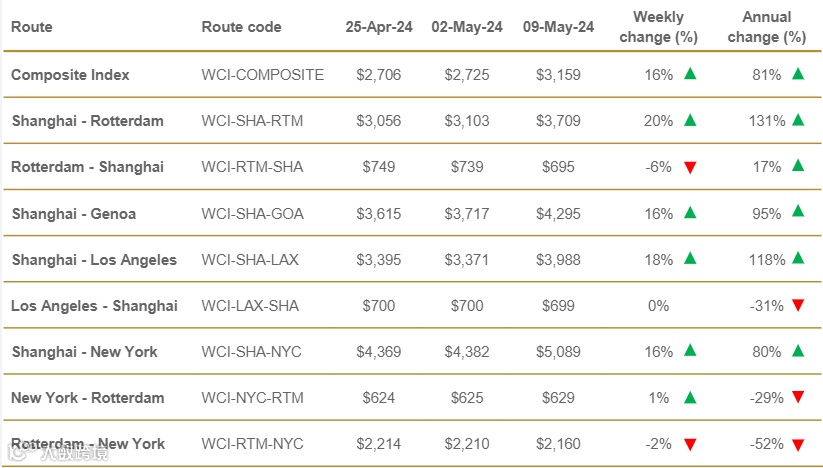Click green arrow beside 131% annual change

tap(797, 120)
